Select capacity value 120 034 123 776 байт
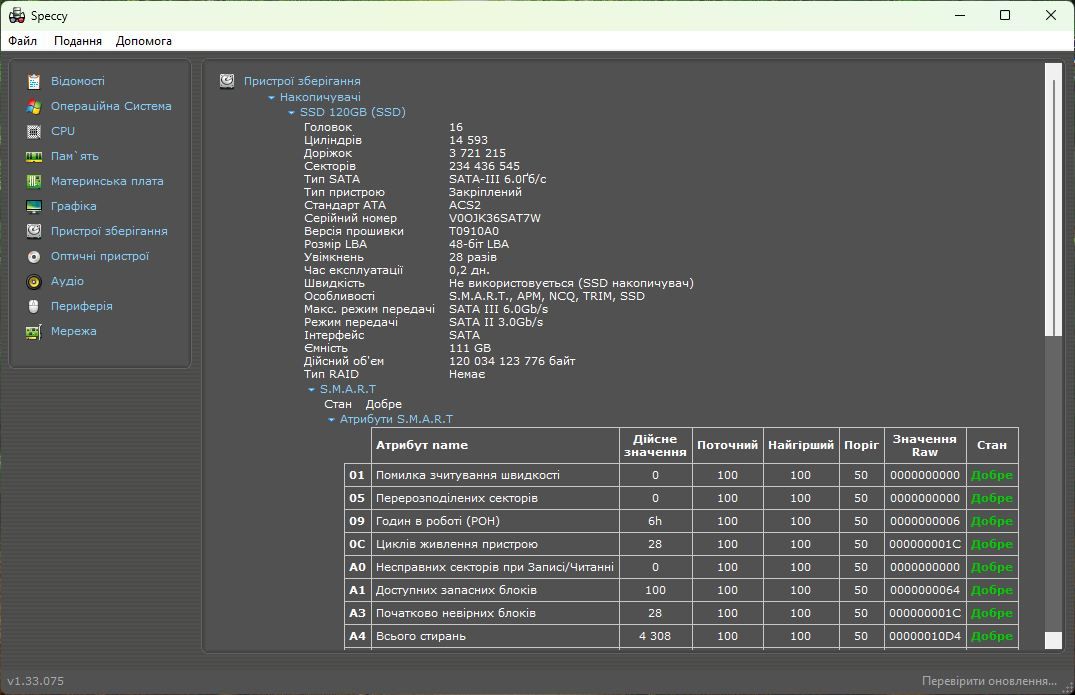 [512, 361]
